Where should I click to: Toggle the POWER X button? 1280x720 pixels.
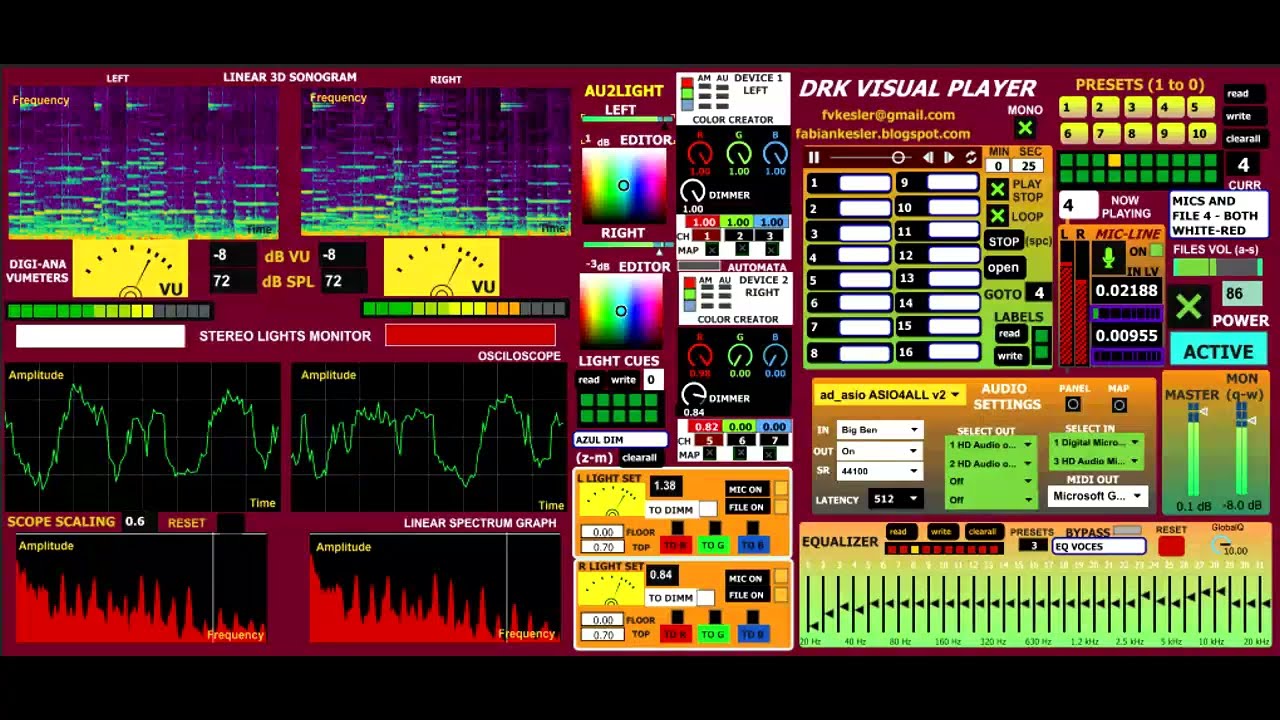click(x=1189, y=307)
